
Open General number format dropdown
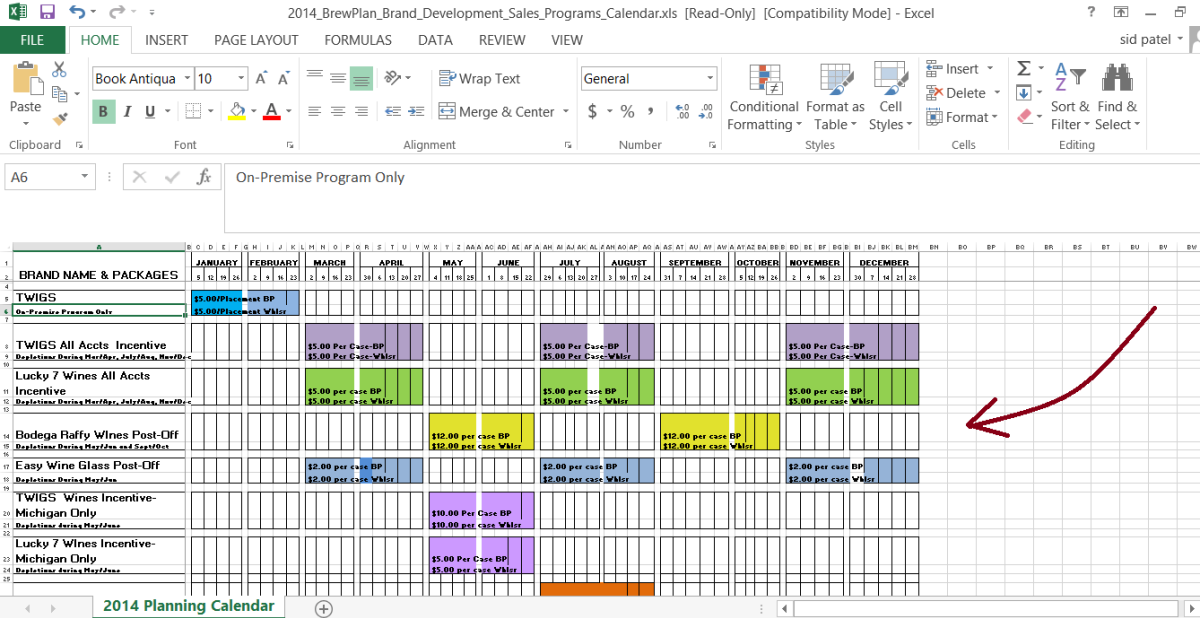(711, 78)
